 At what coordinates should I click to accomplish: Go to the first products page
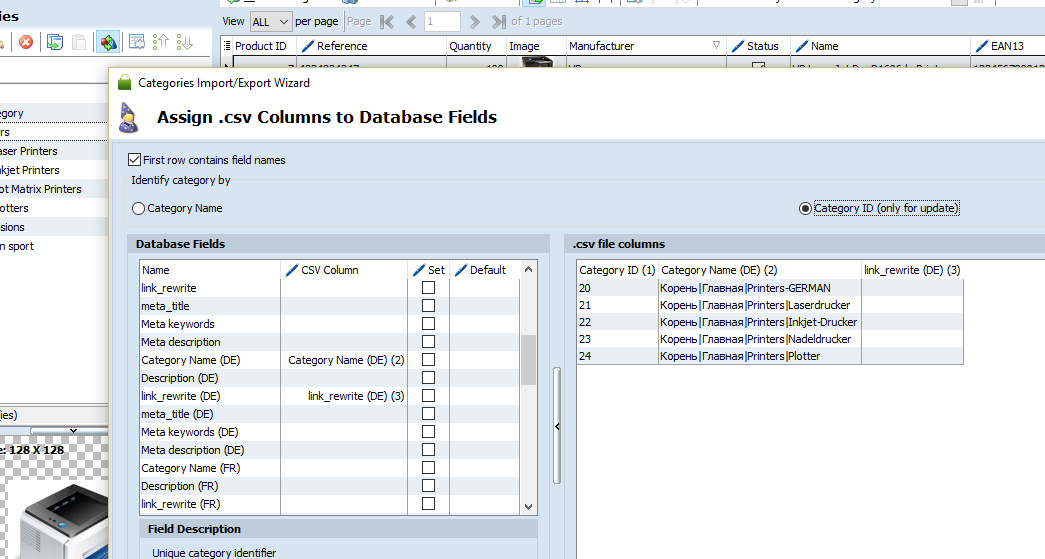(387, 21)
